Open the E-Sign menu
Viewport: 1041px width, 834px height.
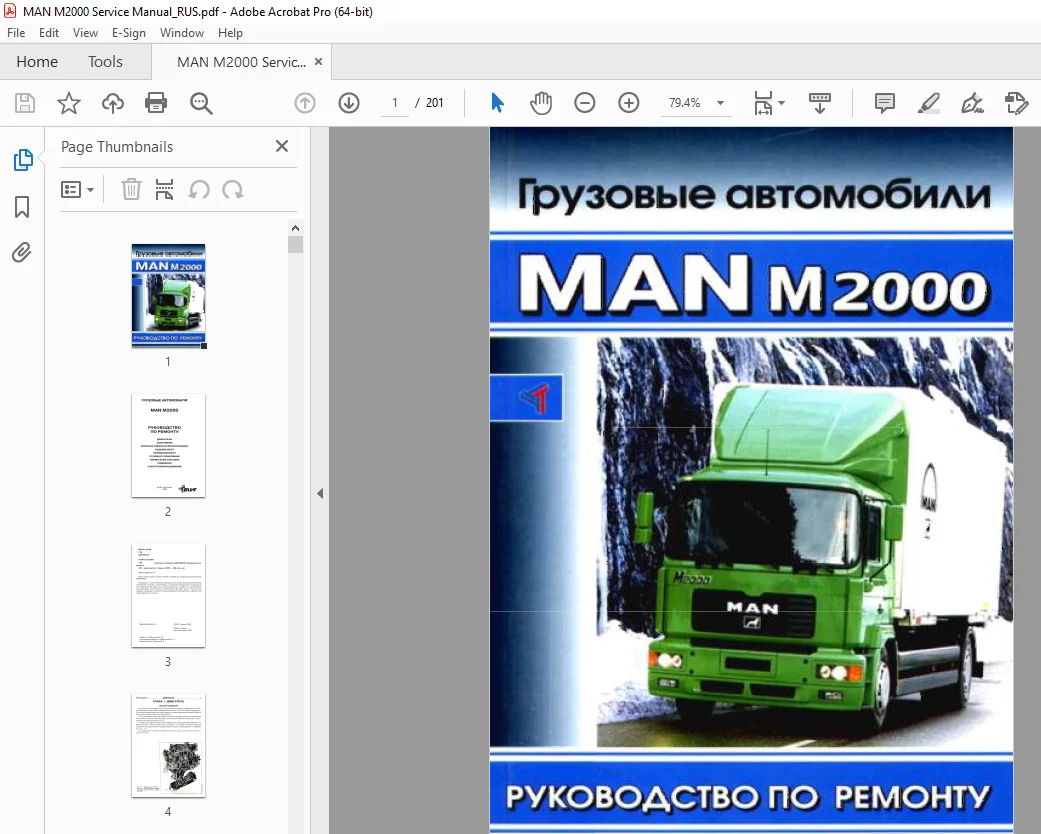tap(129, 33)
